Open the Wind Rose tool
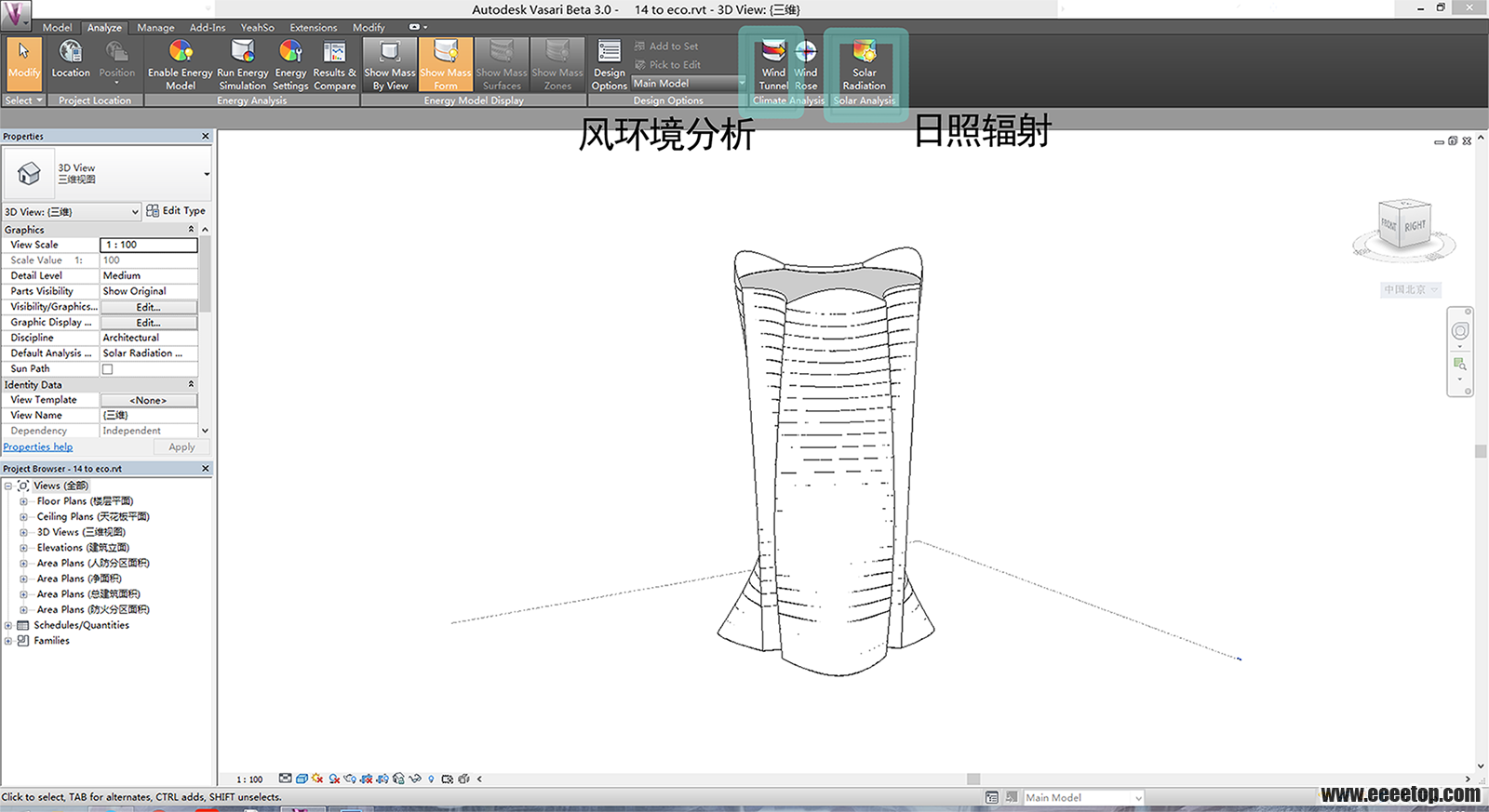The image size is (1489, 812). coord(806,64)
